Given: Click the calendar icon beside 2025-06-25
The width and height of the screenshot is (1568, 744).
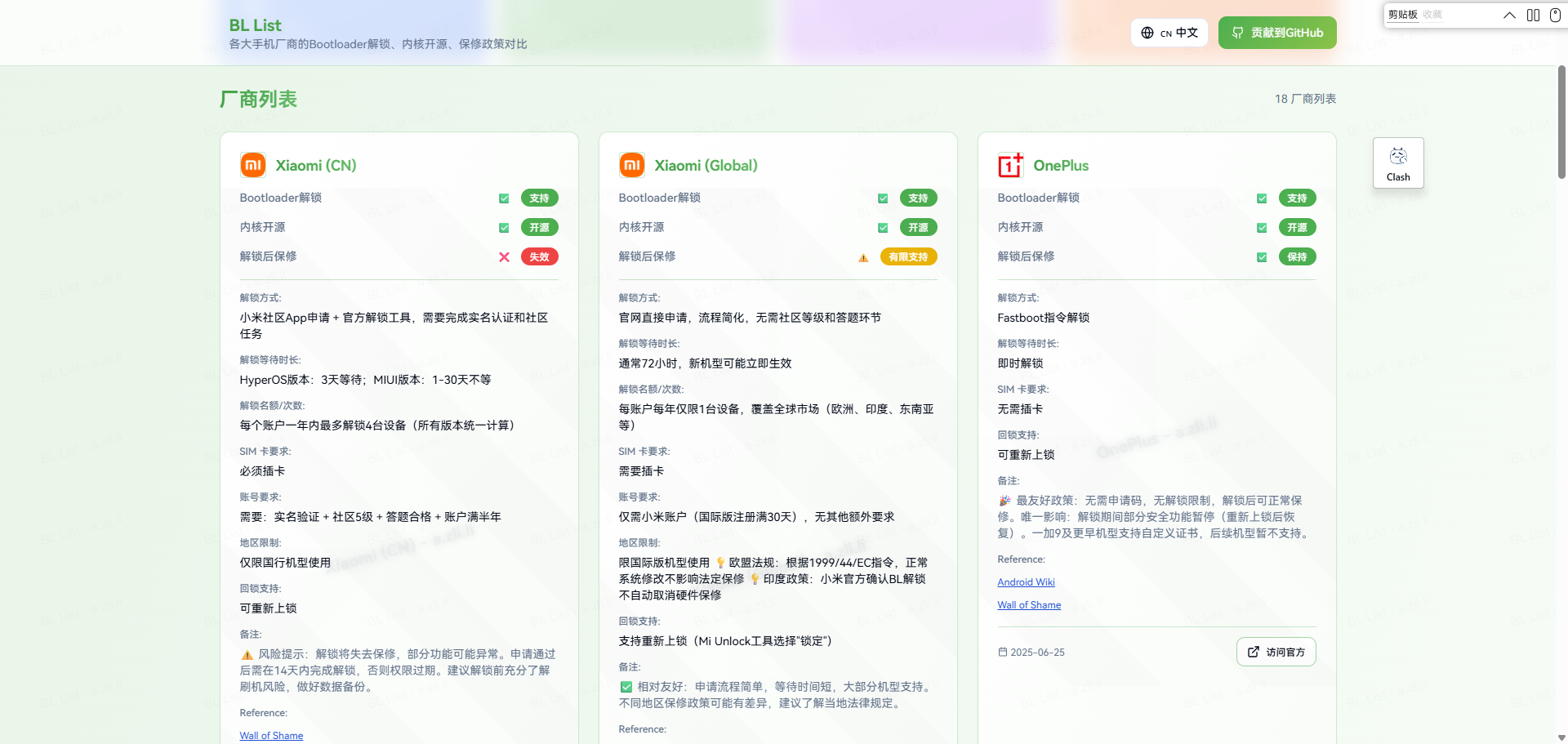Looking at the screenshot, I should [x=1003, y=652].
